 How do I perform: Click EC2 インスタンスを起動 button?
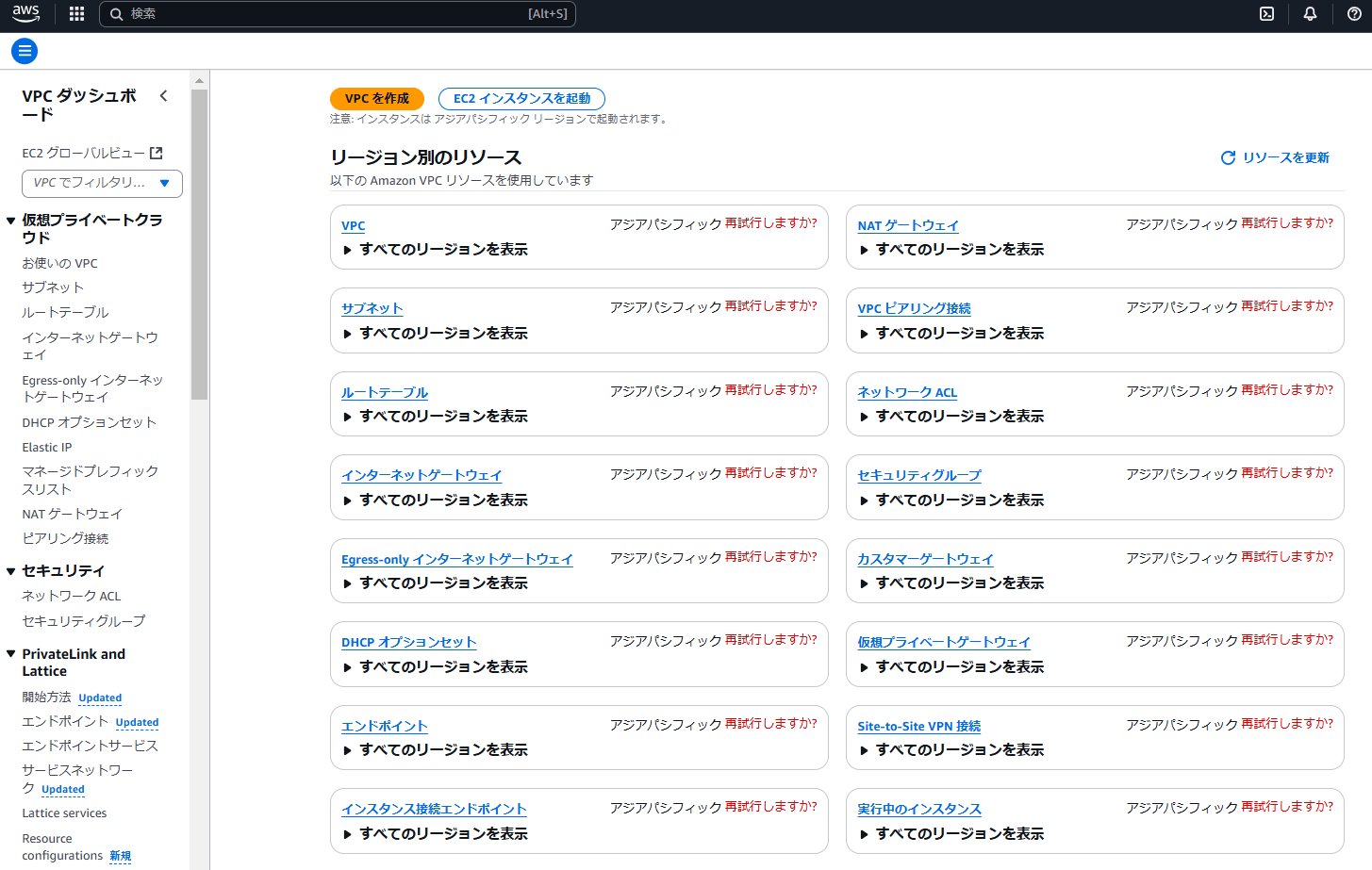(x=521, y=99)
